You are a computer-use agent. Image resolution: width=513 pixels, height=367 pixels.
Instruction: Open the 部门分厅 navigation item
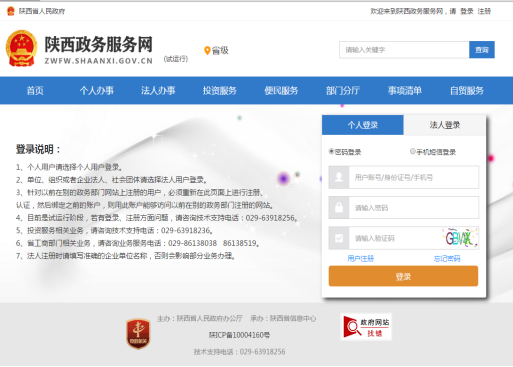point(343,91)
